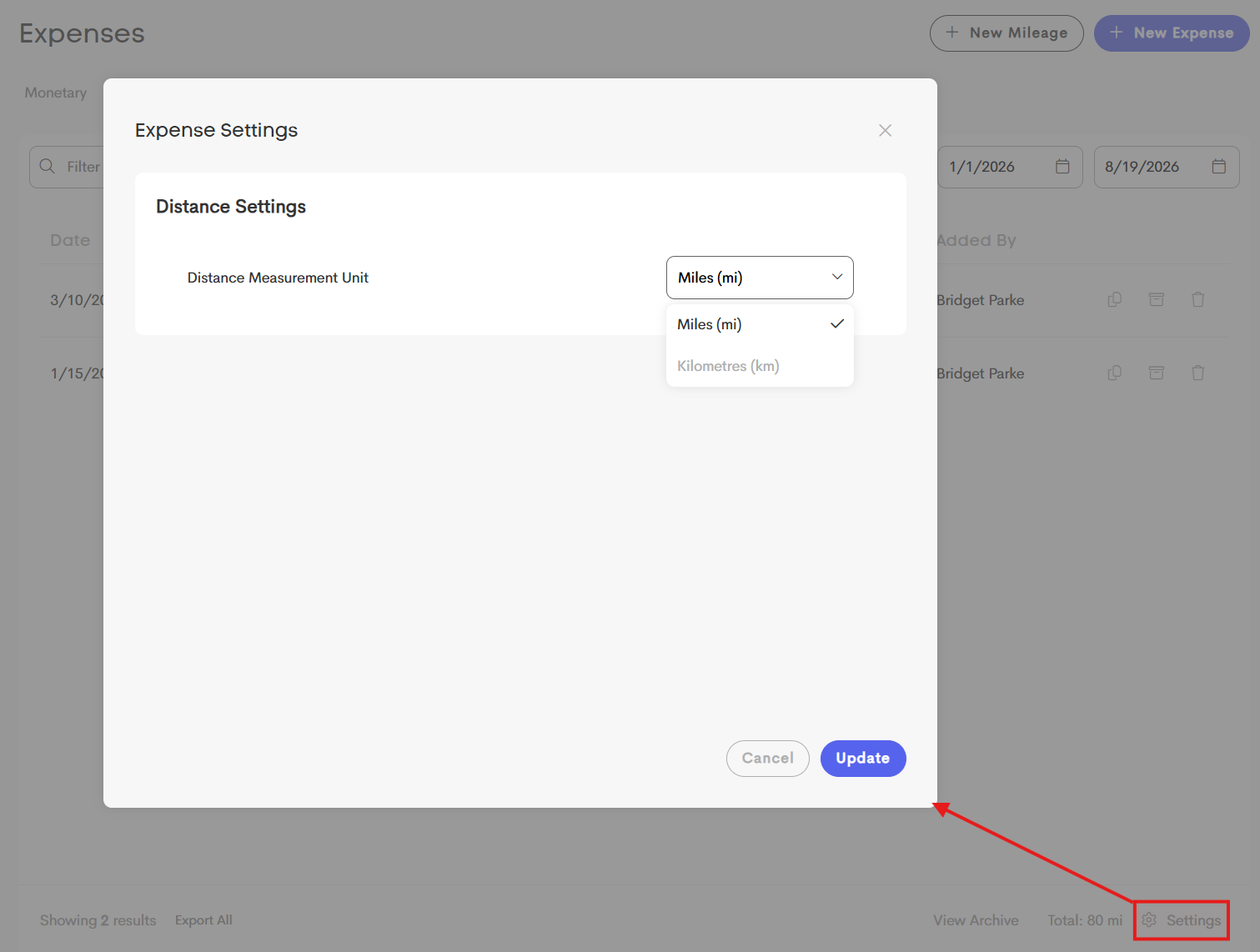
Task: Click the Update button
Action: (863, 759)
